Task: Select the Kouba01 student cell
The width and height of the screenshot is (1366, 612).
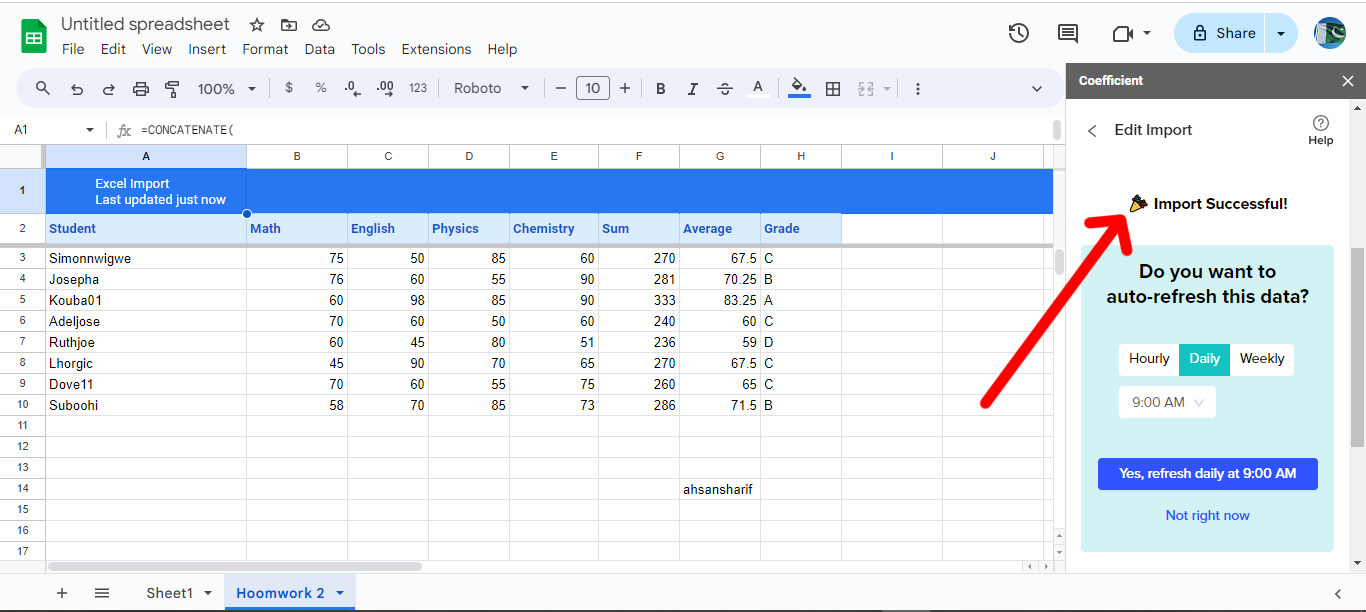Action: coord(146,300)
